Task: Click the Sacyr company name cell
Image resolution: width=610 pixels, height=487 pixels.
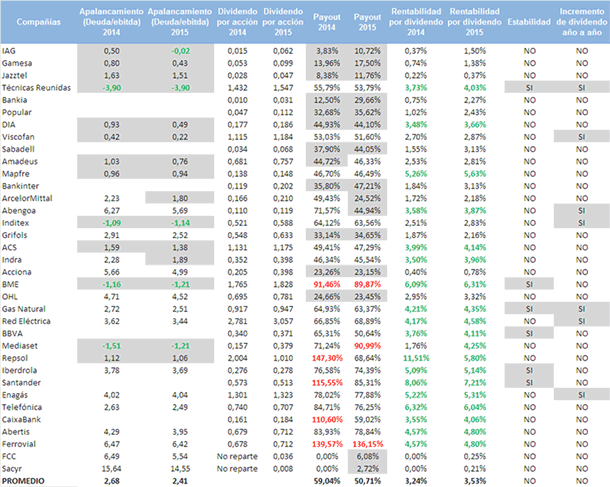Action: (12, 469)
